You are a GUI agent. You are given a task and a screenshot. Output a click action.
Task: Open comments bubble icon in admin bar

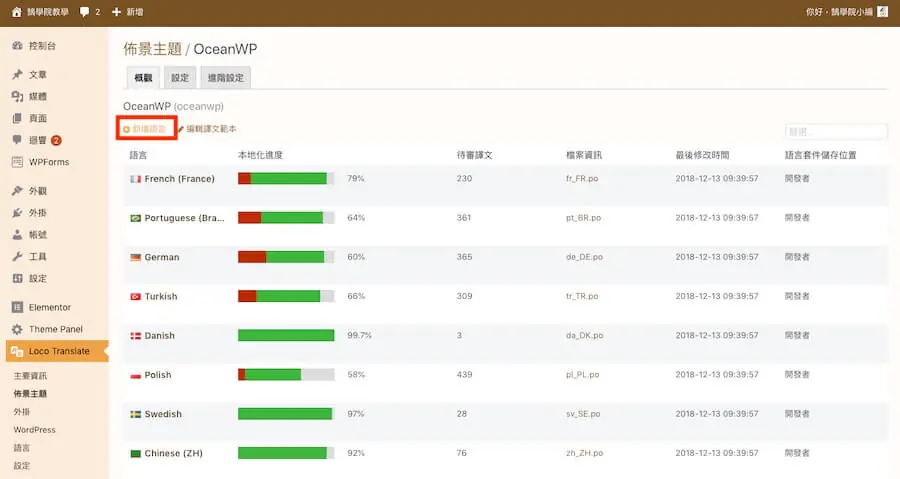coord(84,12)
